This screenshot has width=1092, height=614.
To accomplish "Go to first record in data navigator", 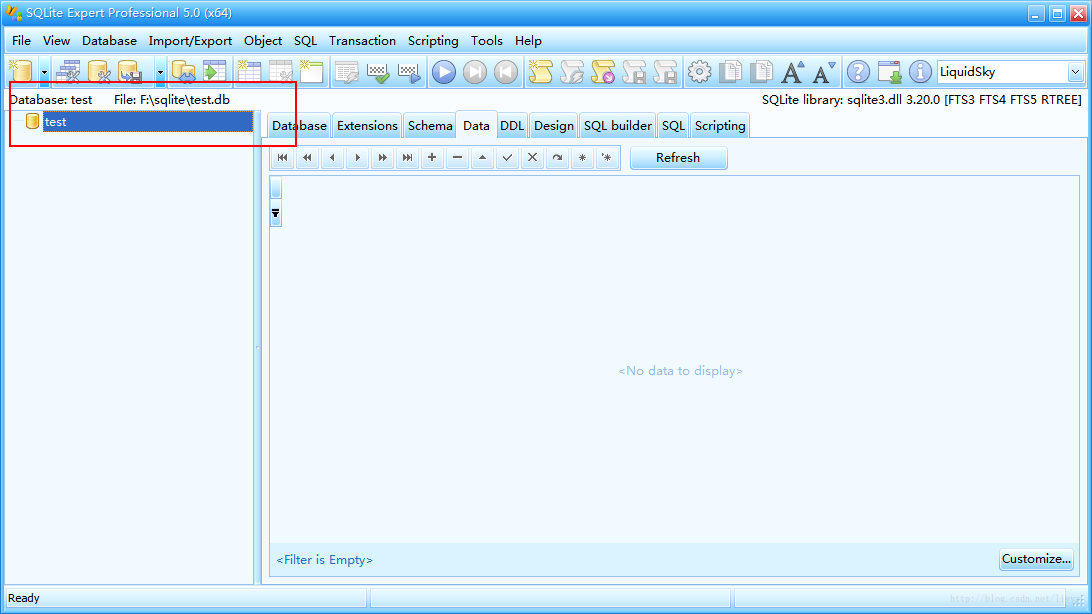I will tap(282, 158).
